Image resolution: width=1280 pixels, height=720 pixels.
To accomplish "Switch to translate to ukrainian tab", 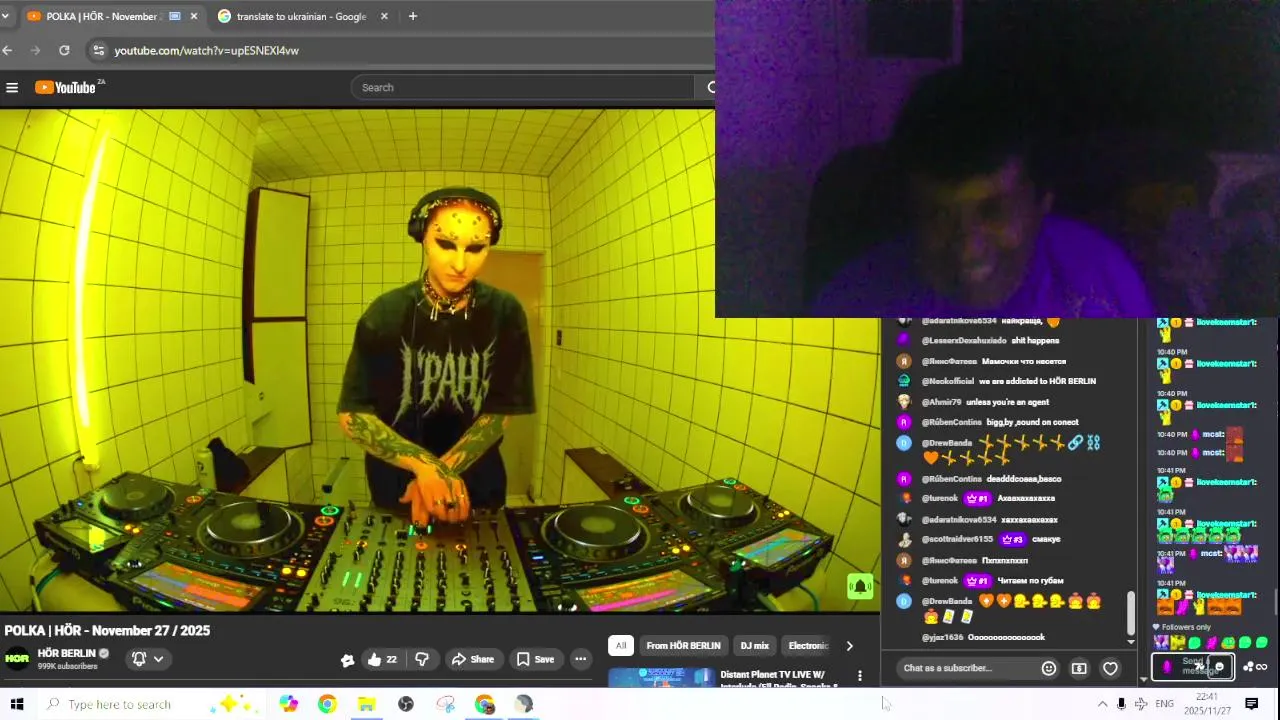I will 303,16.
